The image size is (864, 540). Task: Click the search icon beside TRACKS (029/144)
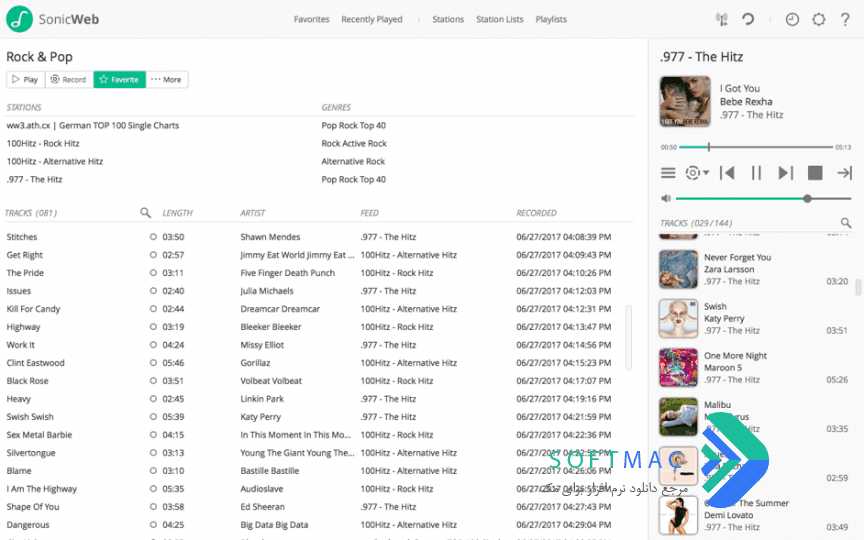point(846,223)
